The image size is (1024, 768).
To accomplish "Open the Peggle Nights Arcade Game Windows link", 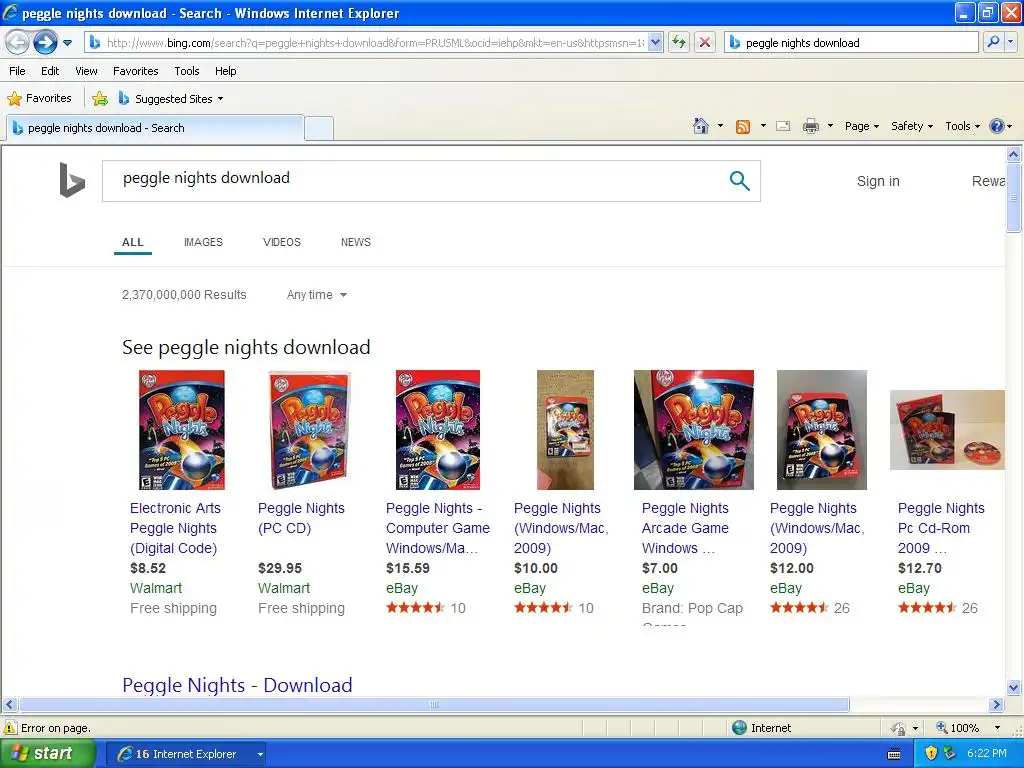I will 685,528.
